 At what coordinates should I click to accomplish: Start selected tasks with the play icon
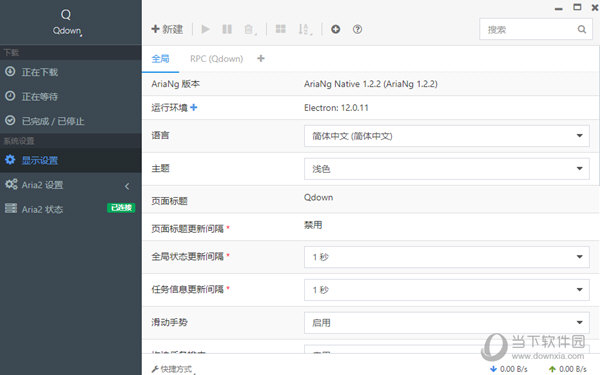tap(205, 29)
